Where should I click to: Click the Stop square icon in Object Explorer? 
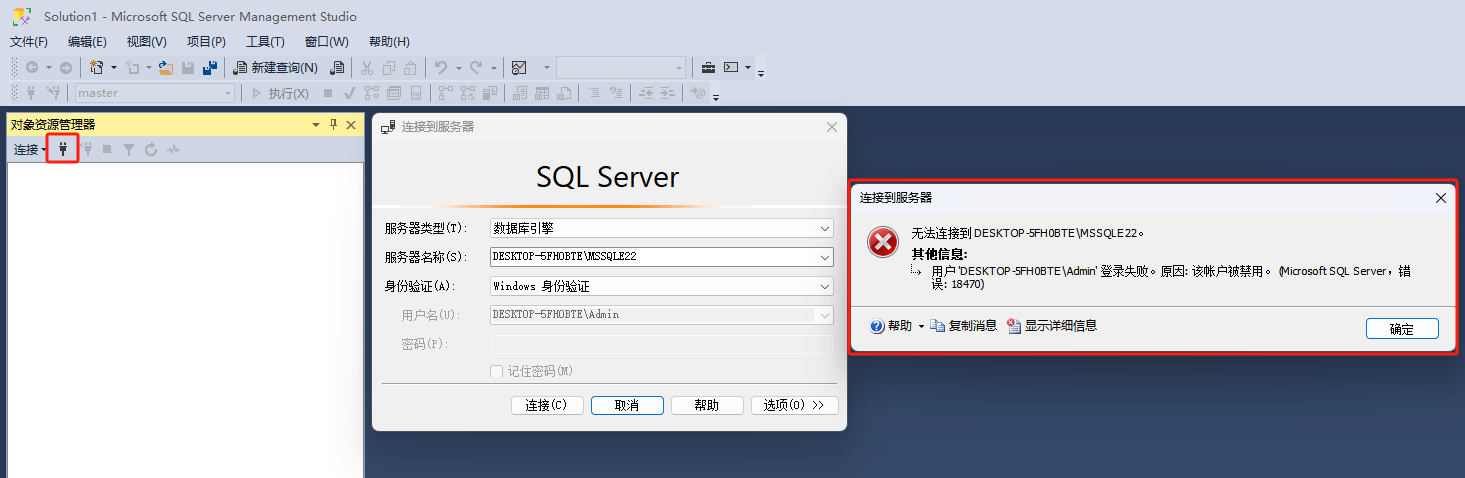point(107,149)
